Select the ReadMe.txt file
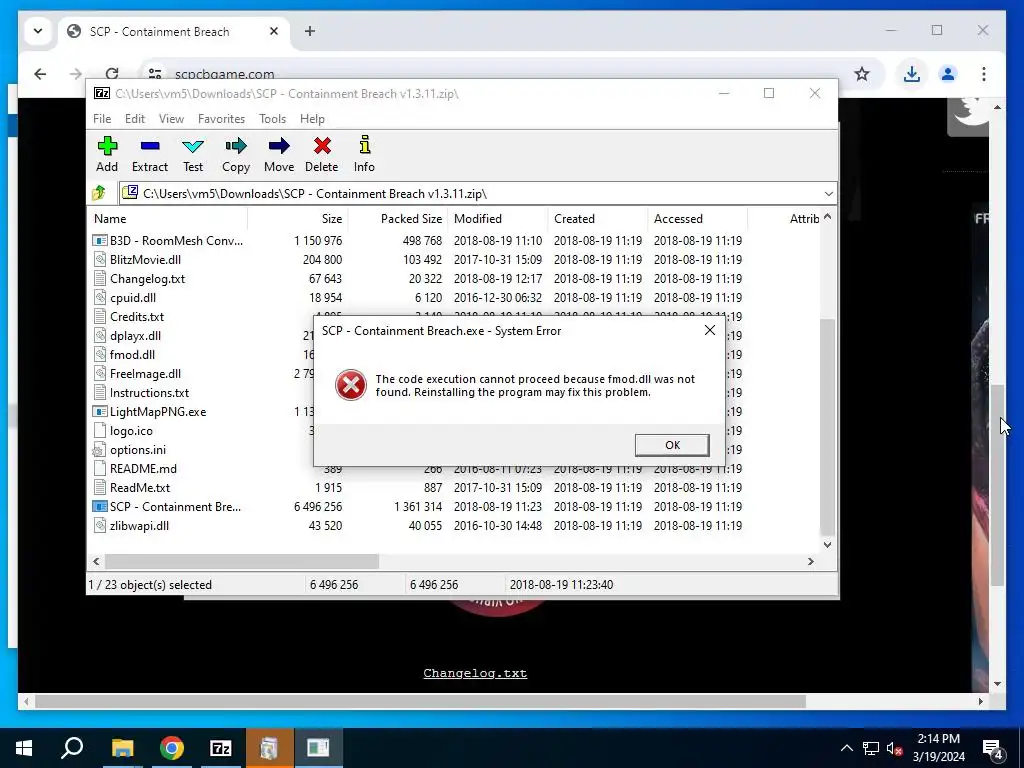1024x768 pixels. (140, 488)
